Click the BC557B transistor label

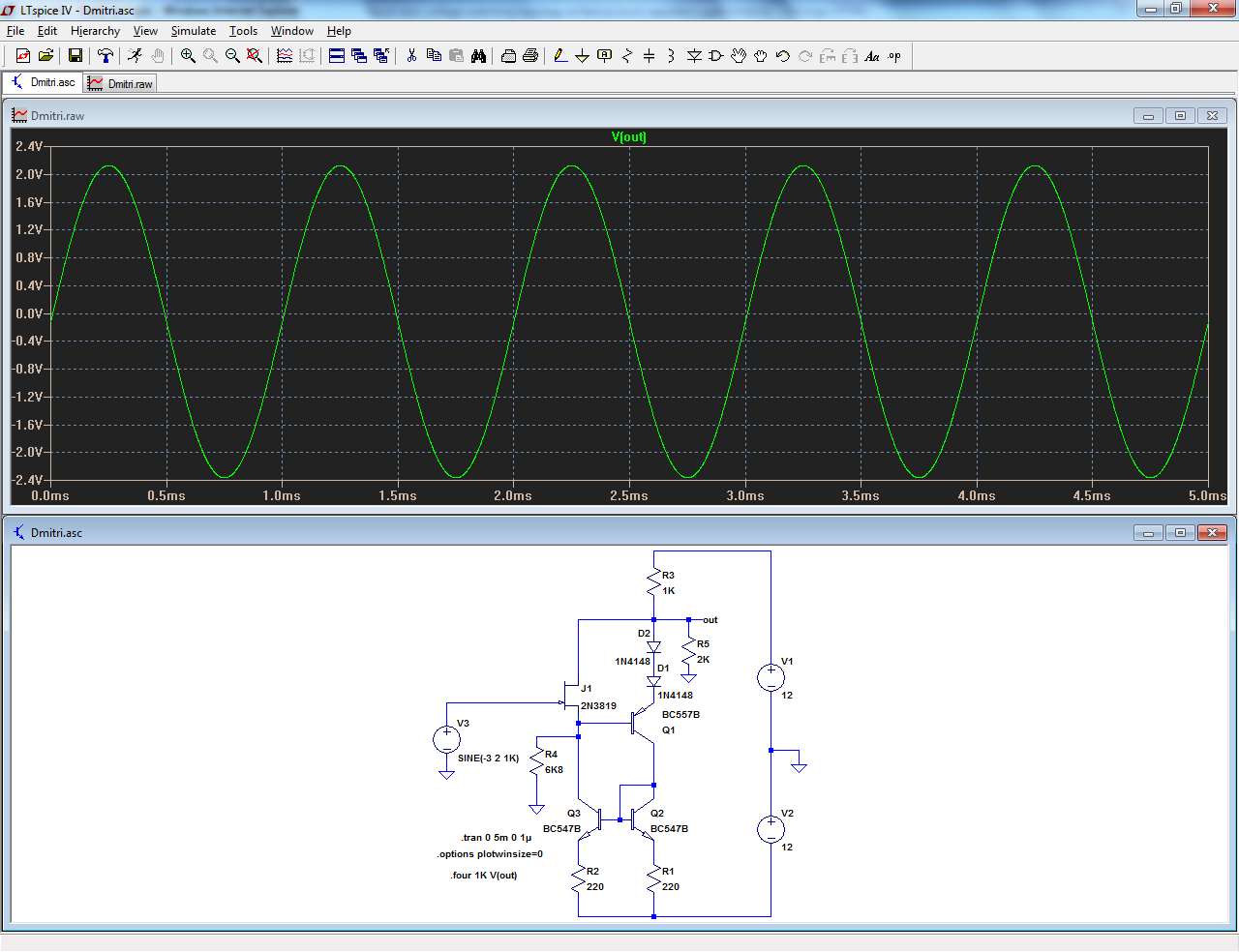pyautogui.click(x=680, y=715)
